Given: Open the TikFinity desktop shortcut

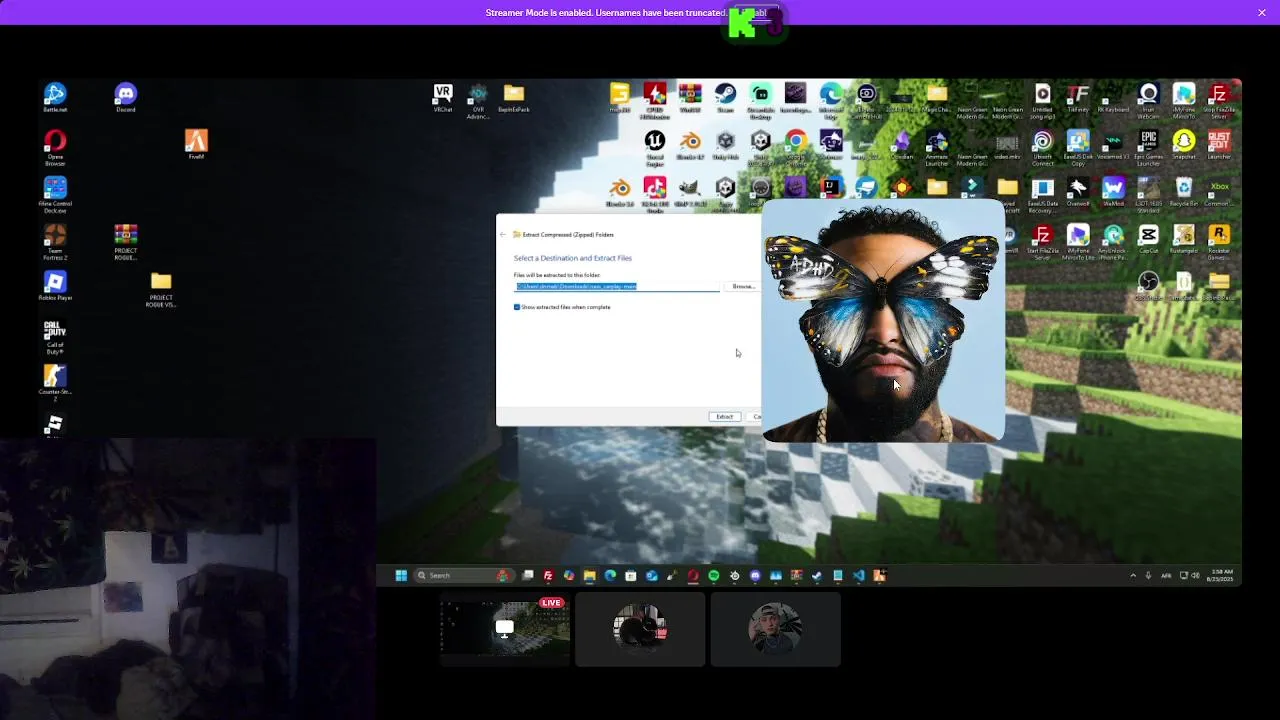Looking at the screenshot, I should pyautogui.click(x=1078, y=97).
